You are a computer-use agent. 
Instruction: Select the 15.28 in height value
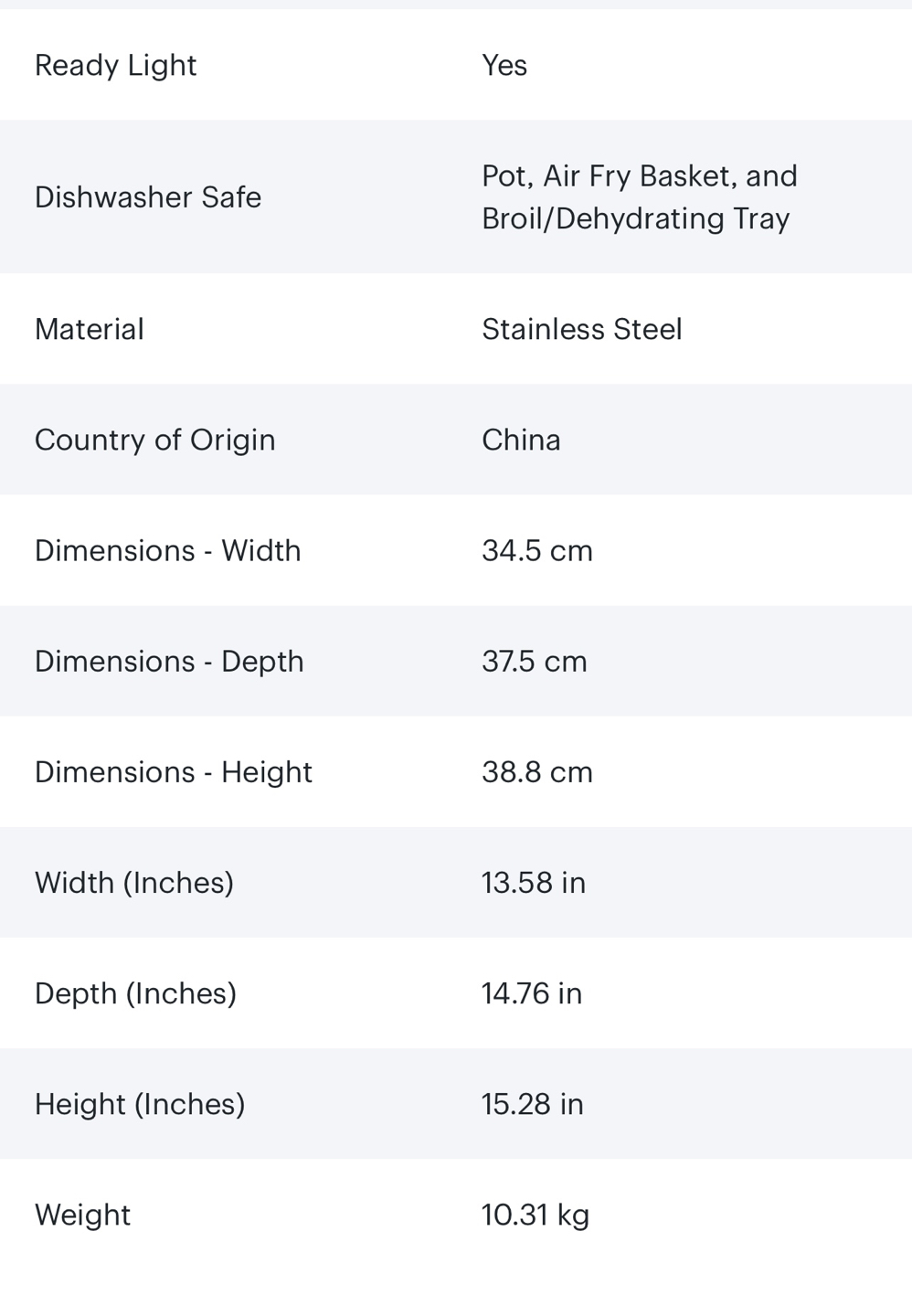click(x=532, y=1104)
